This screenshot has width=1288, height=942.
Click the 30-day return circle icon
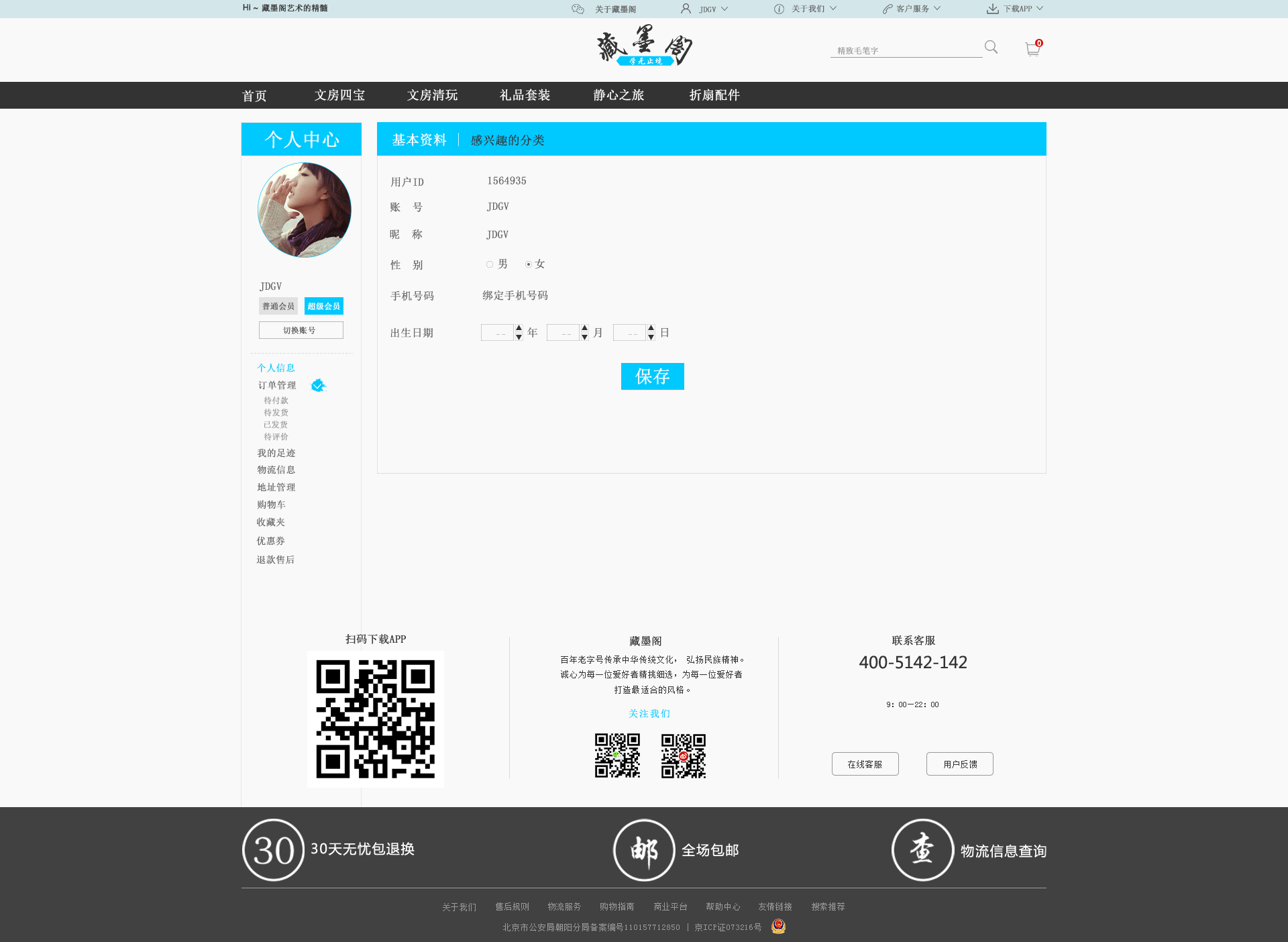[x=274, y=850]
